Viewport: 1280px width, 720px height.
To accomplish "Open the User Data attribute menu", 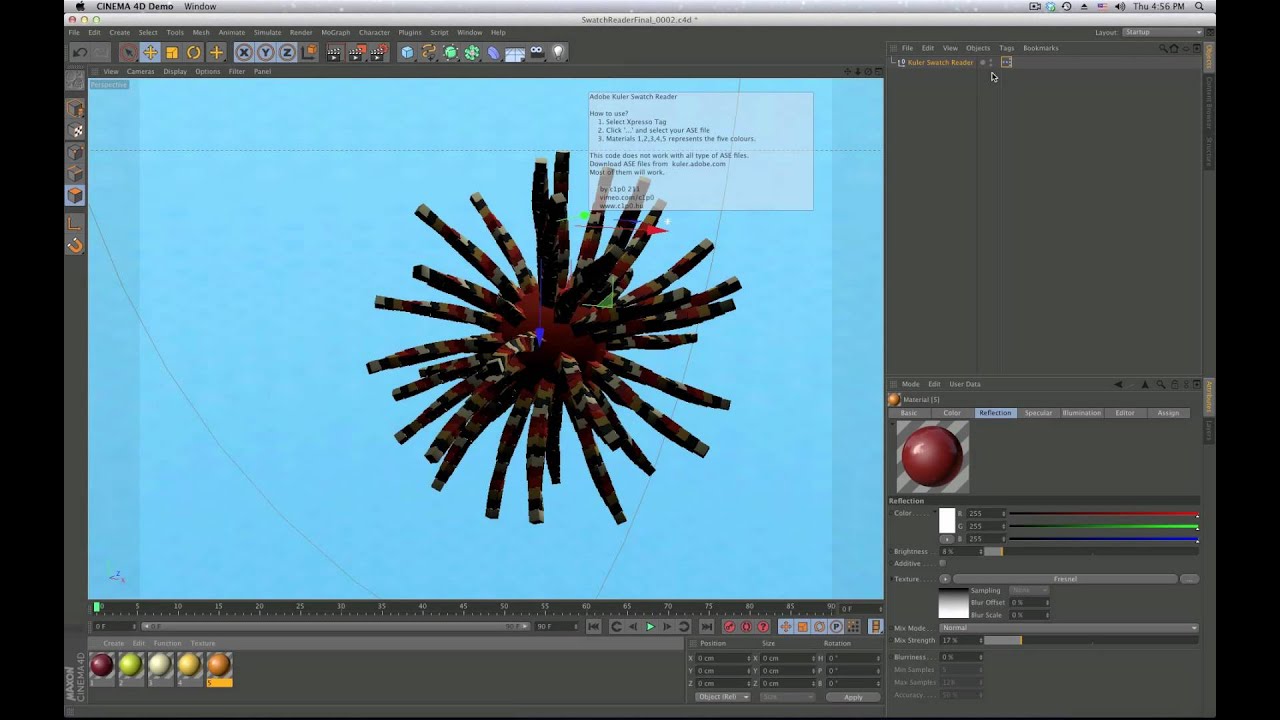I will point(965,384).
